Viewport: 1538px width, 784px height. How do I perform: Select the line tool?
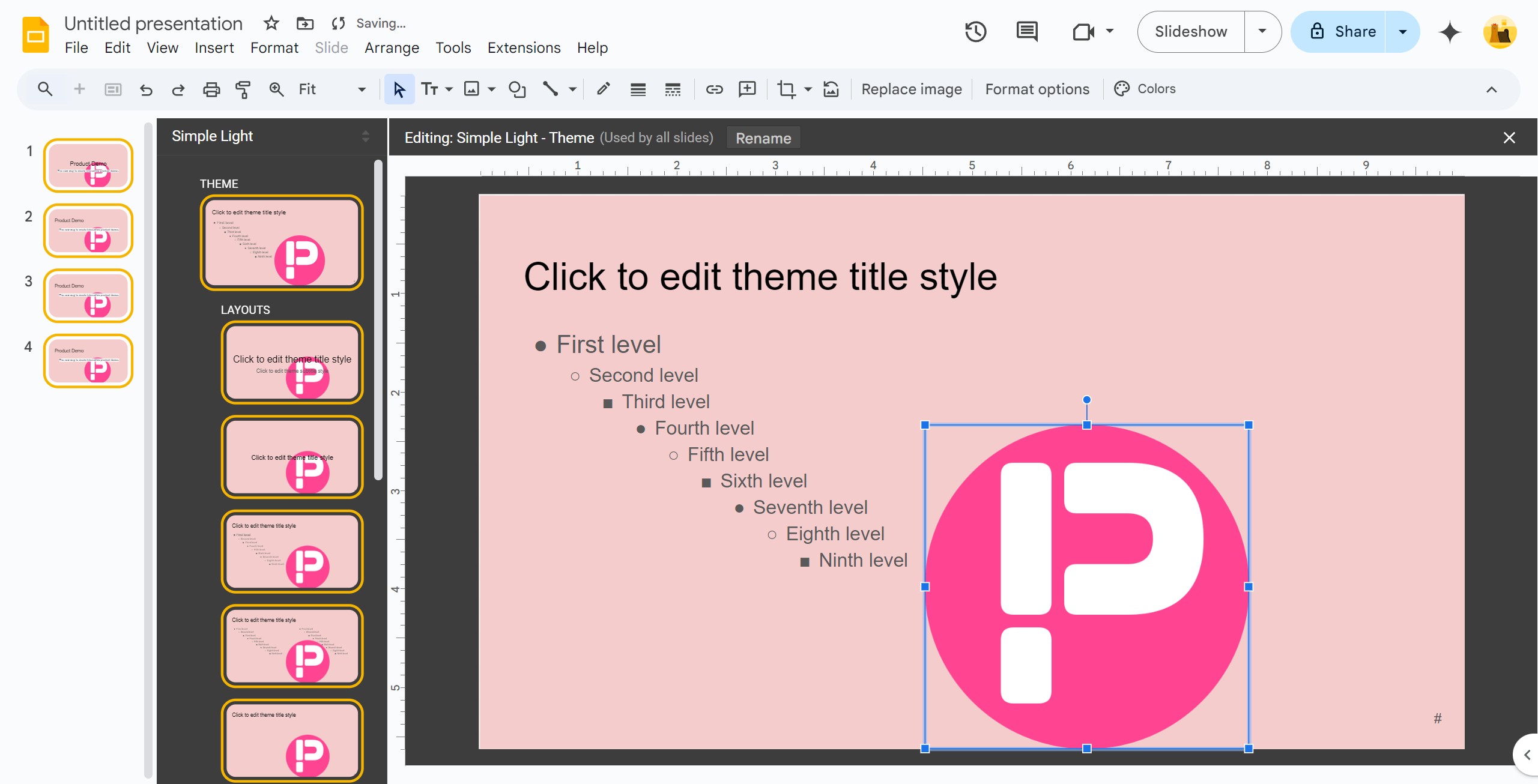pos(551,89)
